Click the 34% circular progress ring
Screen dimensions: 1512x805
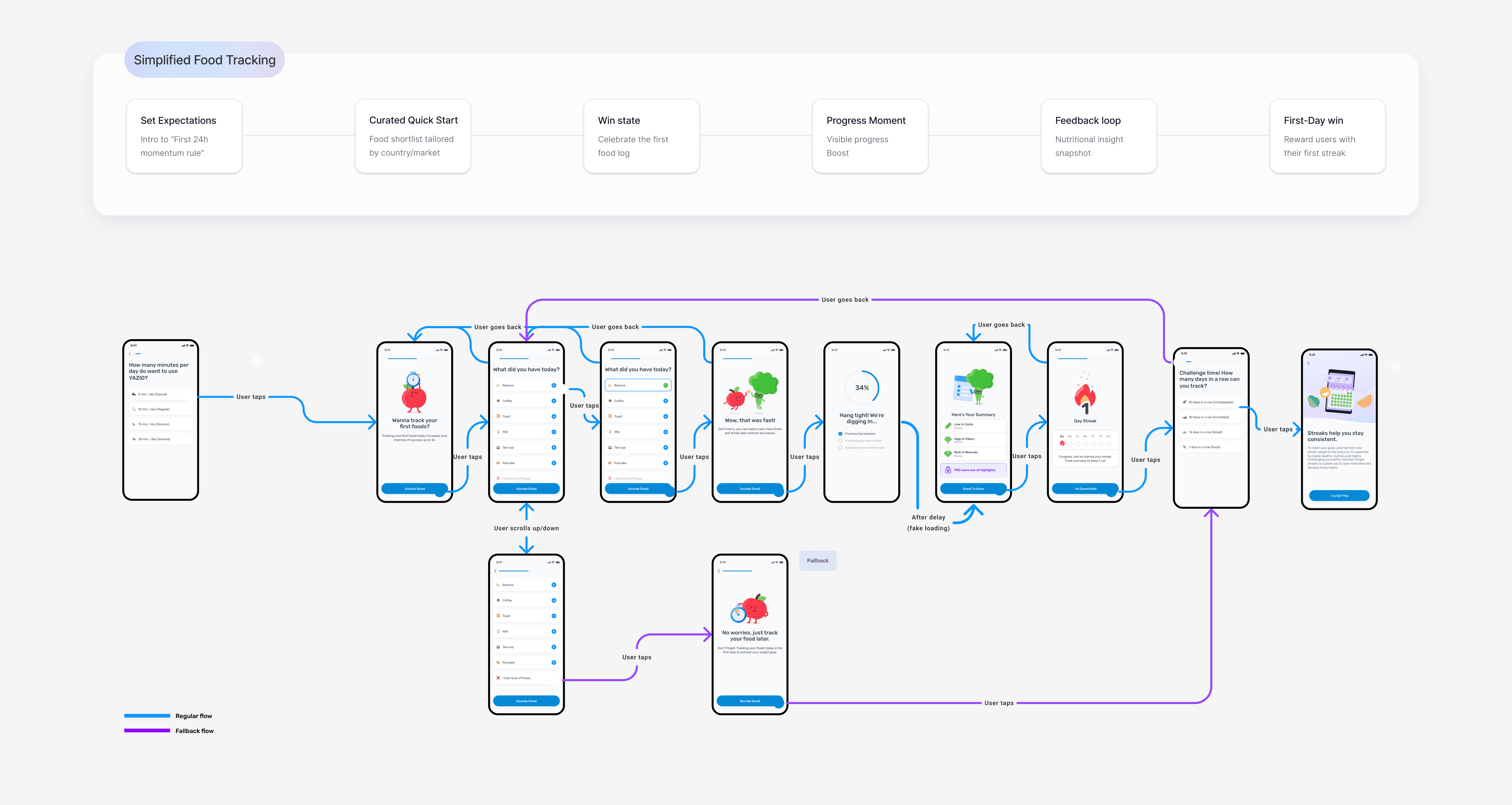pos(862,388)
